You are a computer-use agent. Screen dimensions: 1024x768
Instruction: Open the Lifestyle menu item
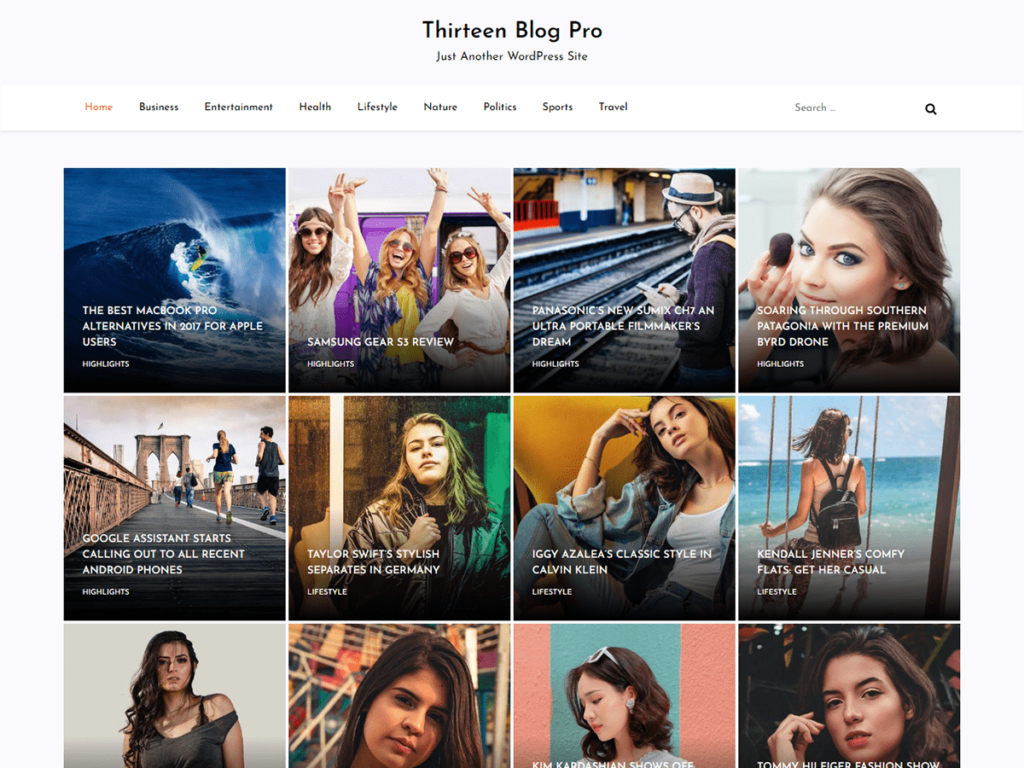click(377, 107)
